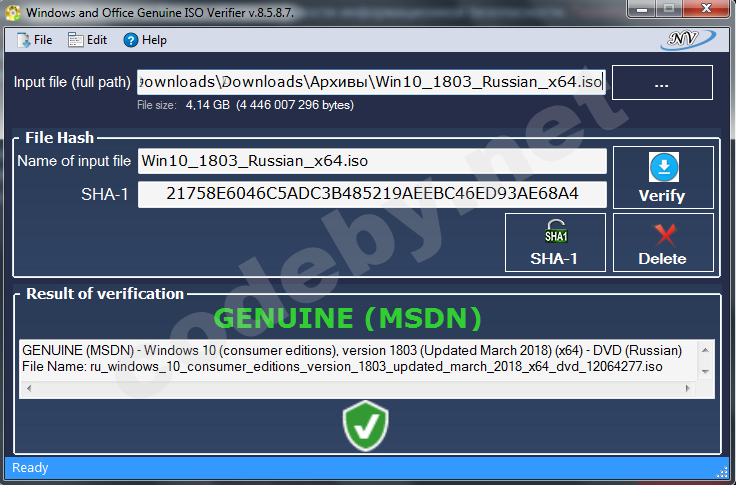The height and width of the screenshot is (485, 736).
Task: Click the File menu page icon
Action: (x=23, y=40)
